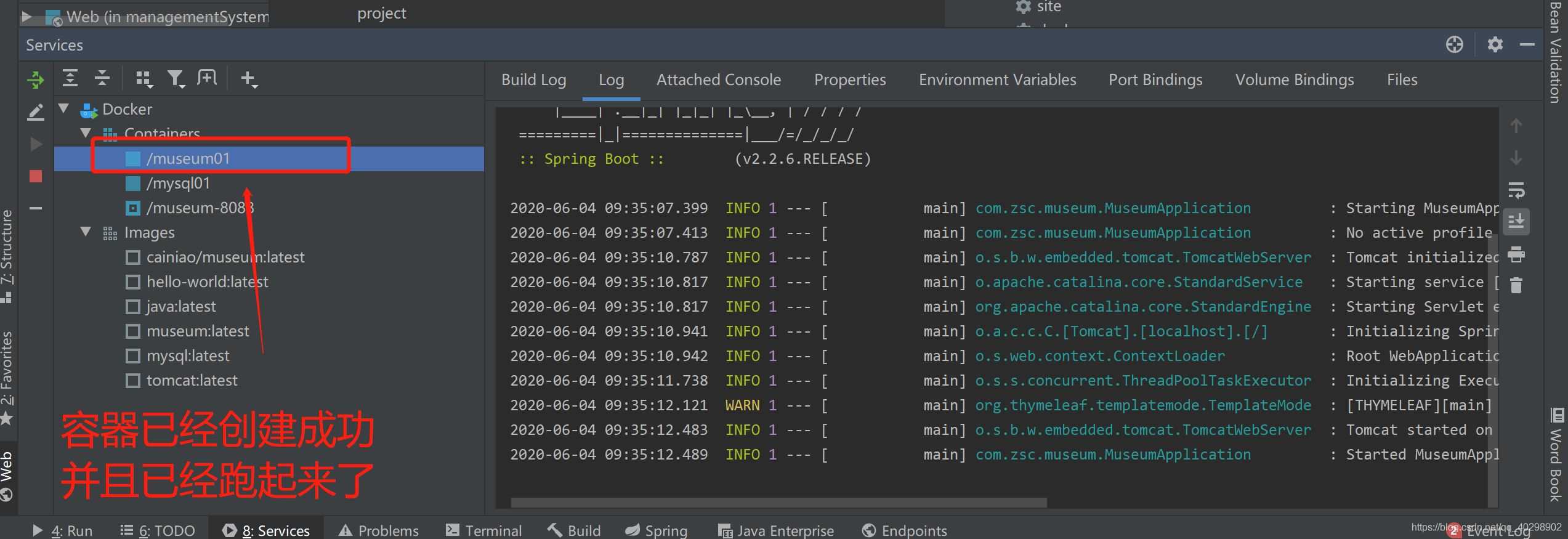Screen dimensions: 1568x539
Task: Open the Environment Variables tab
Action: (997, 80)
